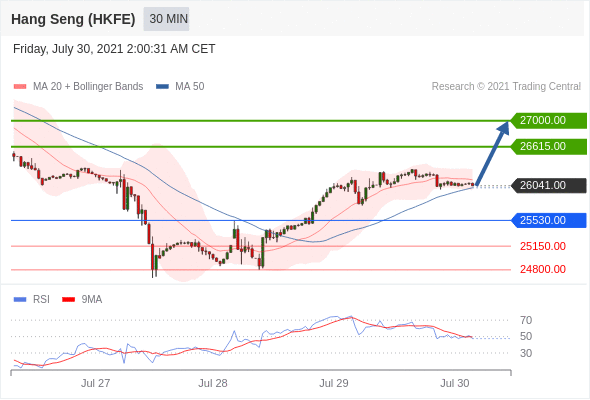Click the Jul 29 date axis label
The width and height of the screenshot is (590, 400).
point(334,383)
